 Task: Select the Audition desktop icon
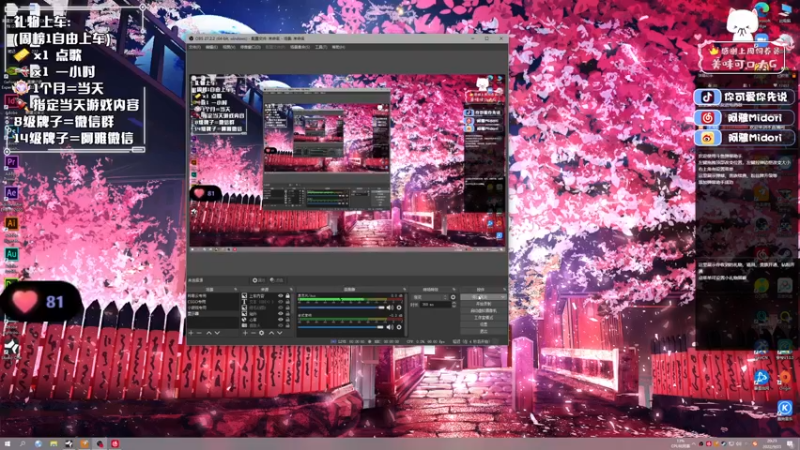[x=11, y=254]
